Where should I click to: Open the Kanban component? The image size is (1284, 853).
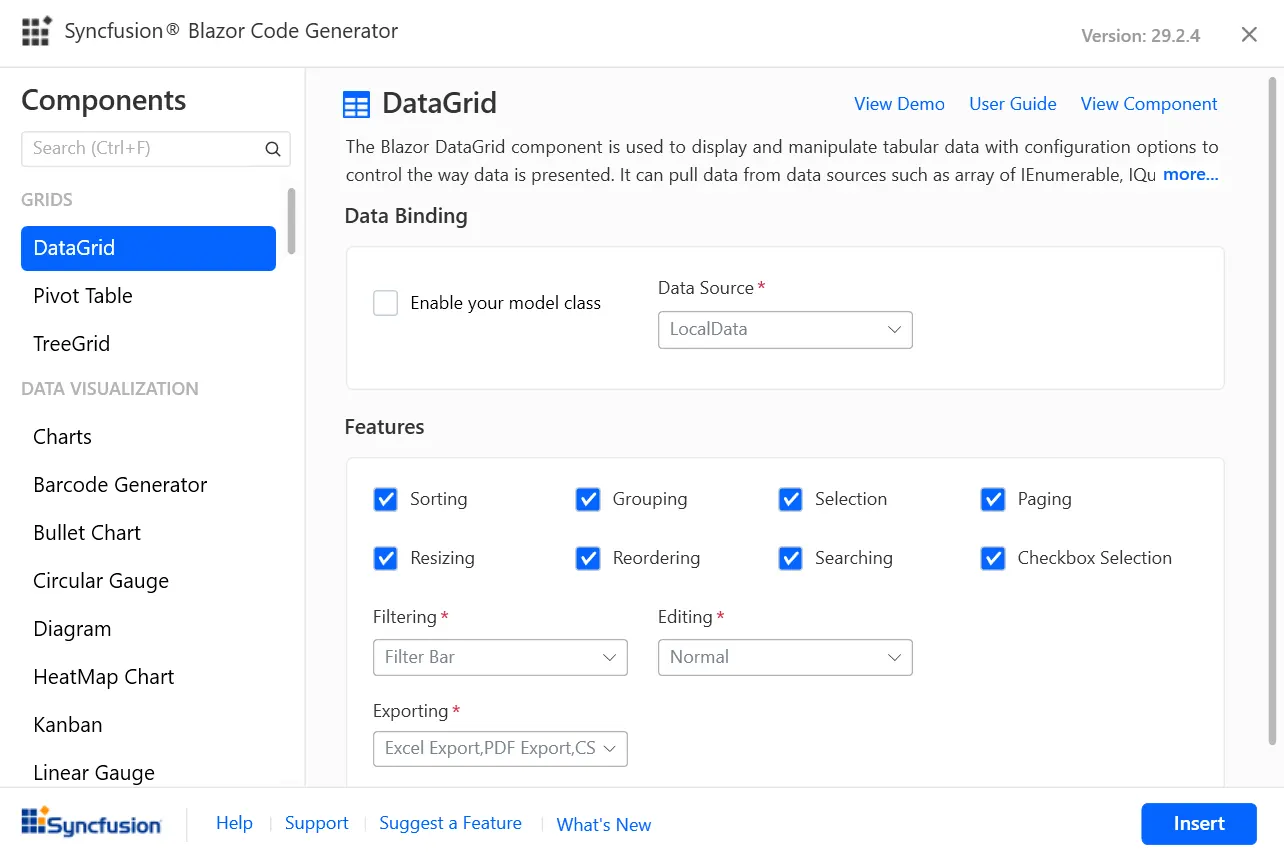click(x=67, y=724)
